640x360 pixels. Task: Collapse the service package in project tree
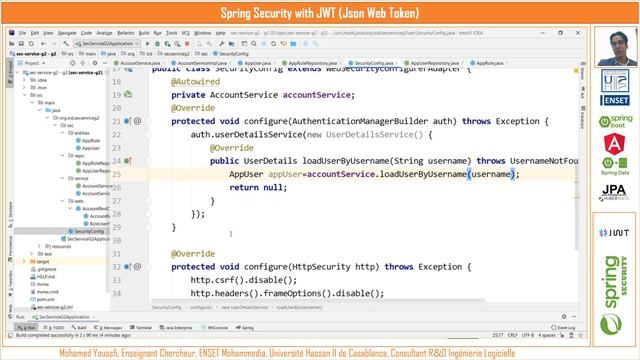point(62,178)
